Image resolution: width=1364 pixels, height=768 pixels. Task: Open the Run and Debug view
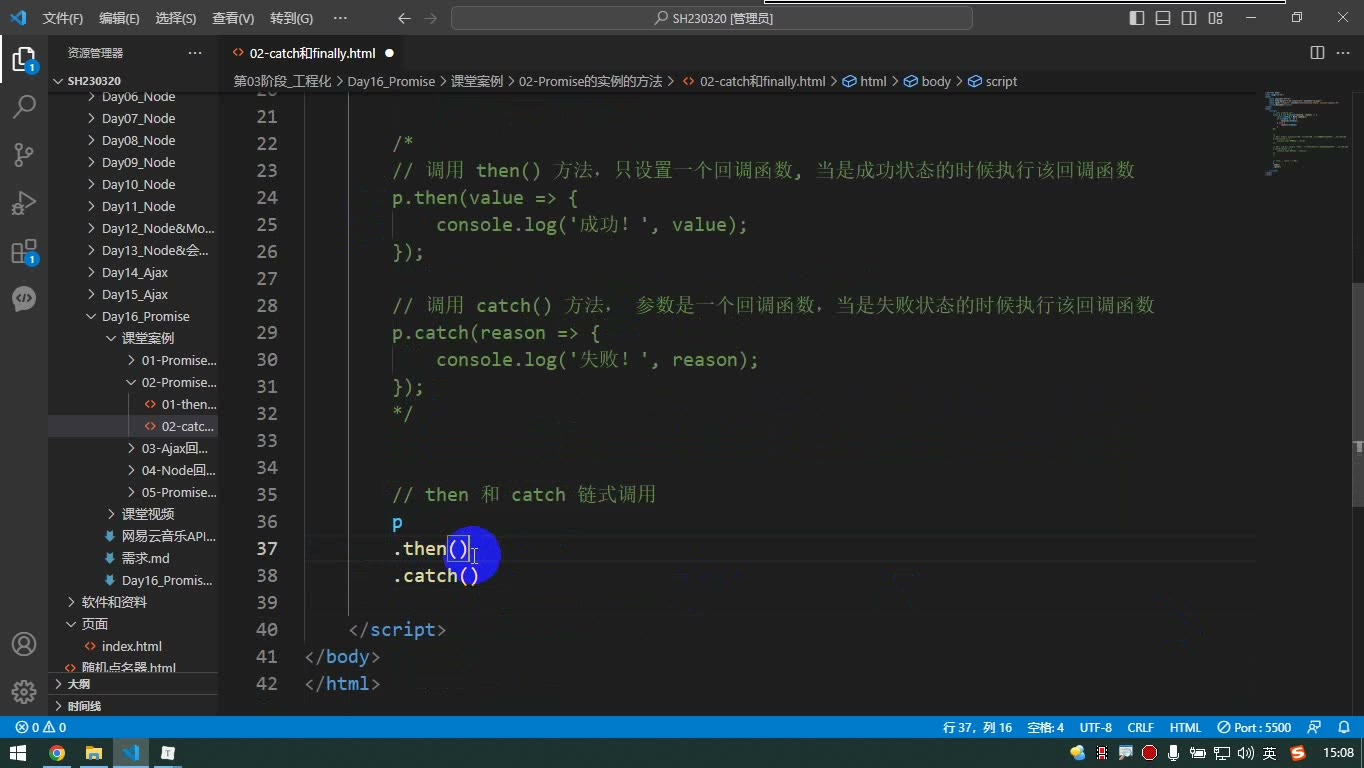pos(24,203)
